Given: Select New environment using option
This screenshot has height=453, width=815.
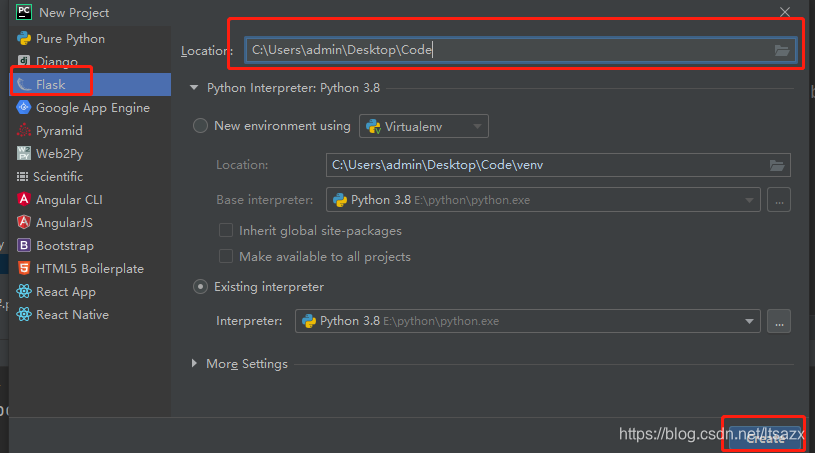Looking at the screenshot, I should pyautogui.click(x=201, y=126).
